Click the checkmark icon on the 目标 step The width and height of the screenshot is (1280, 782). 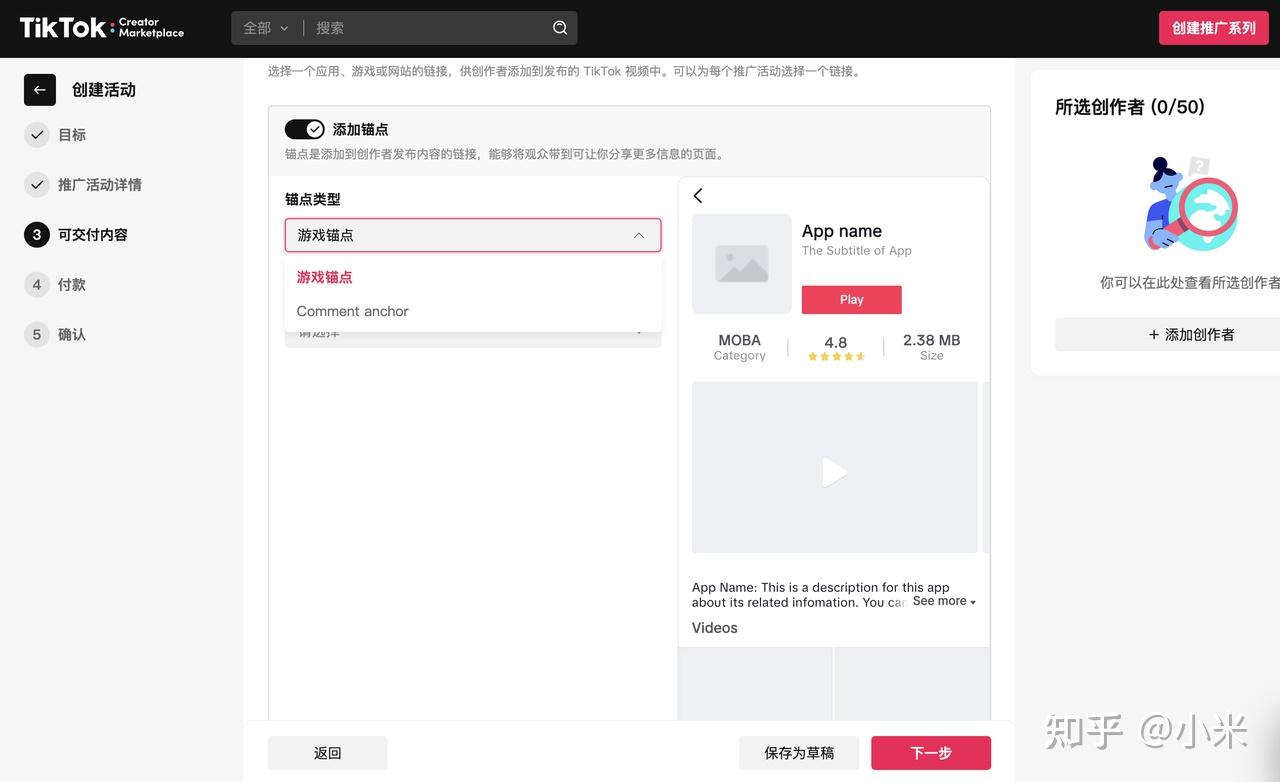(x=36, y=134)
